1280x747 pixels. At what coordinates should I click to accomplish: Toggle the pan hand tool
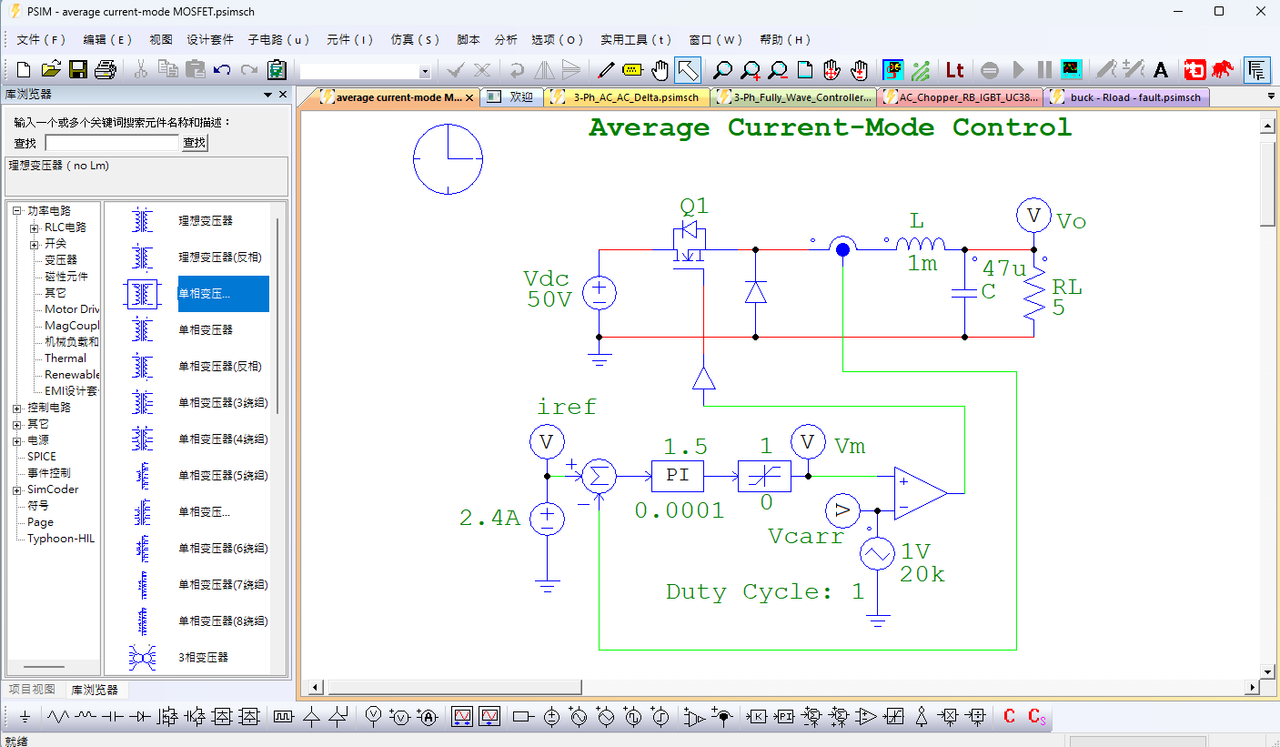pos(660,69)
